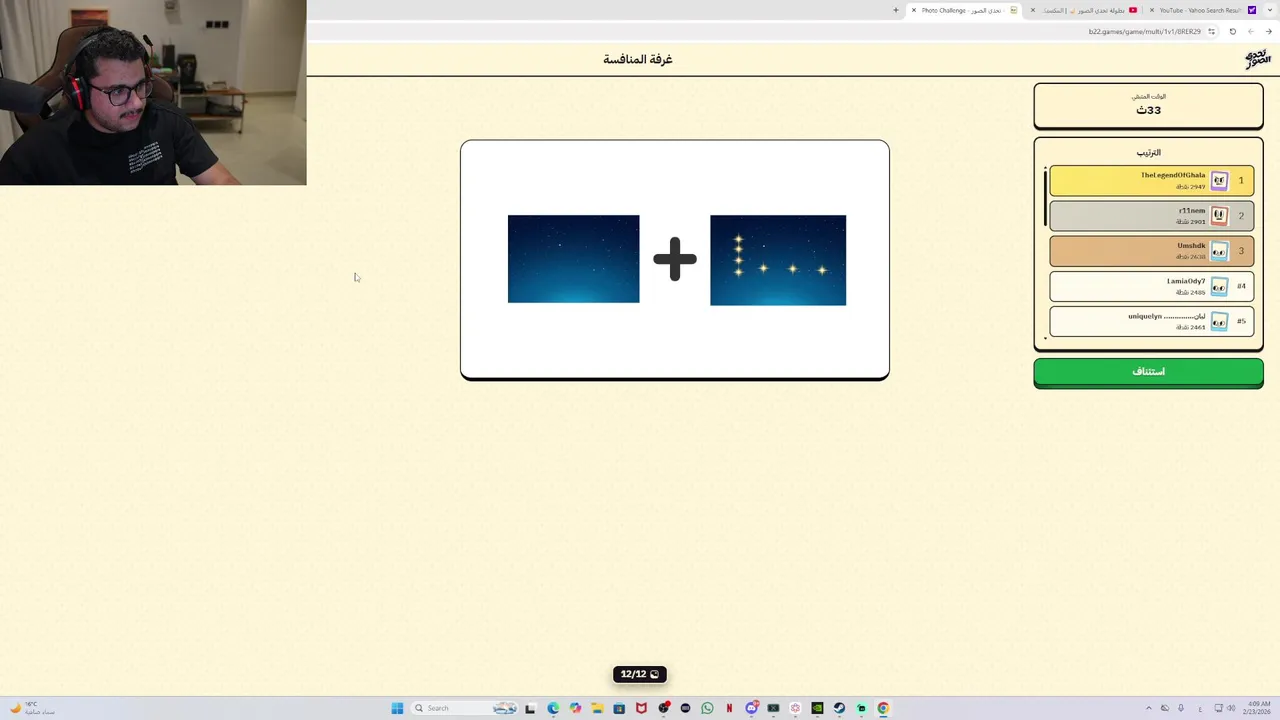The width and height of the screenshot is (1280, 720).
Task: Click Umshdk's blue avatar icon
Action: [x=1219, y=251]
